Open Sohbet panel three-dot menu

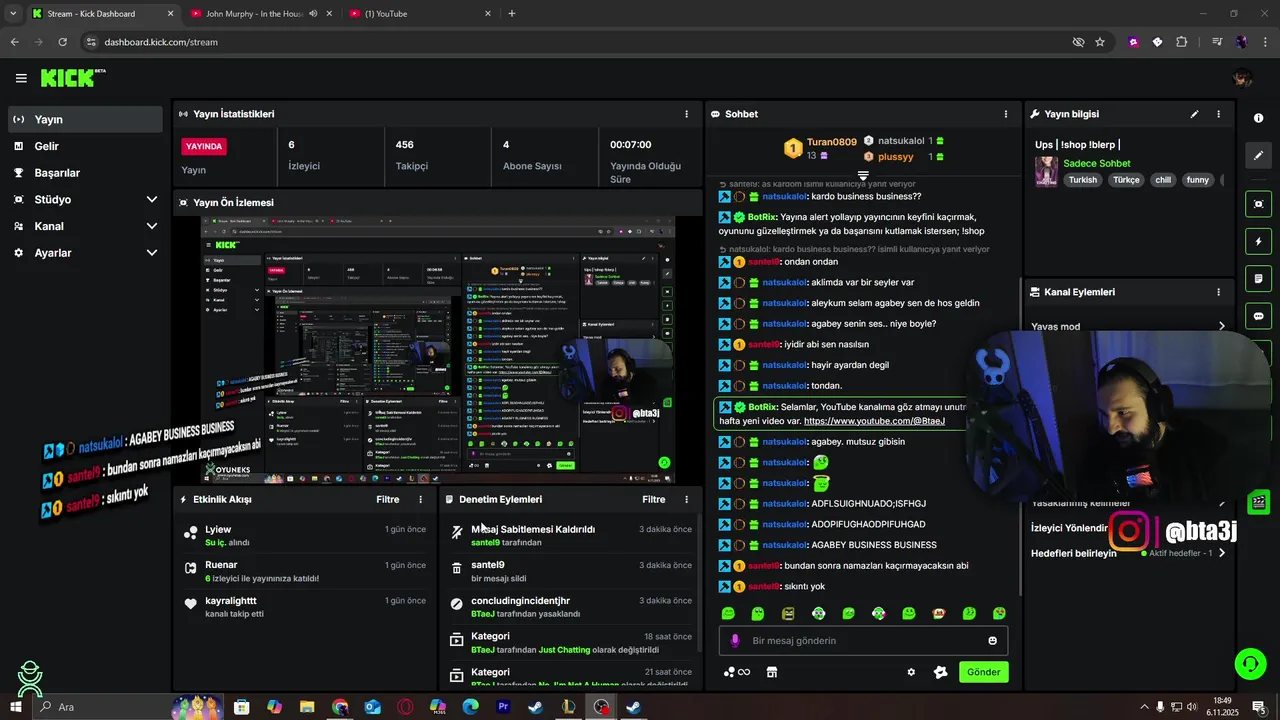(x=1005, y=114)
